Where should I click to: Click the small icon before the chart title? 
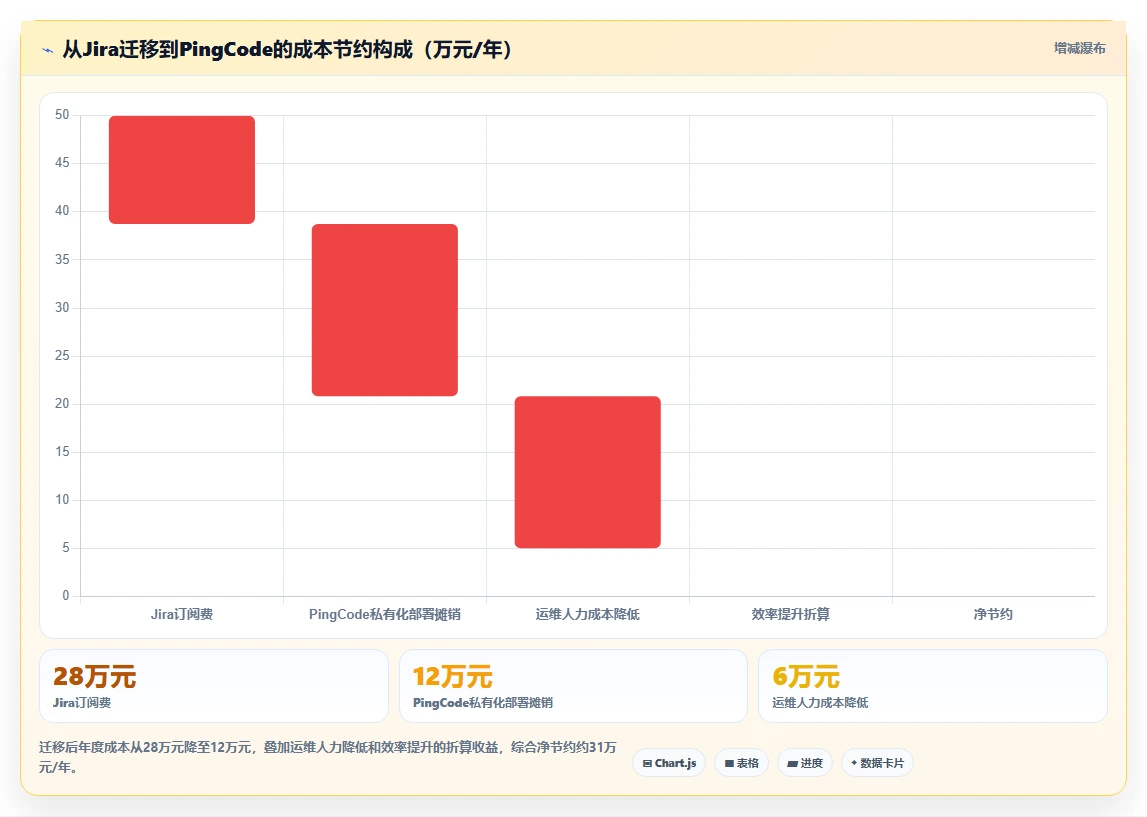tap(48, 50)
